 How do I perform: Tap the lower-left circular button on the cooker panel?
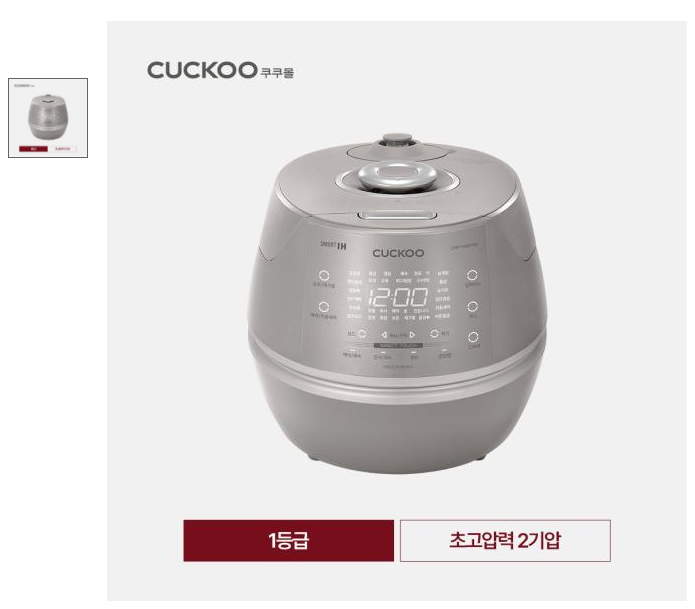(x=324, y=307)
